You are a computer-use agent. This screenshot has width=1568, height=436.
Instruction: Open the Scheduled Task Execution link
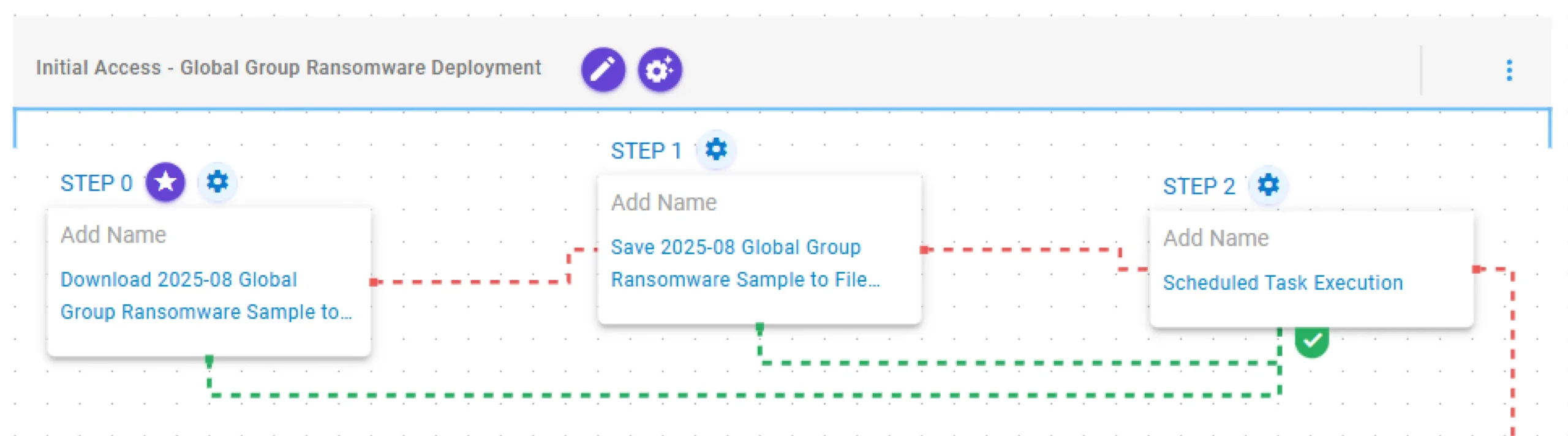(x=1282, y=282)
